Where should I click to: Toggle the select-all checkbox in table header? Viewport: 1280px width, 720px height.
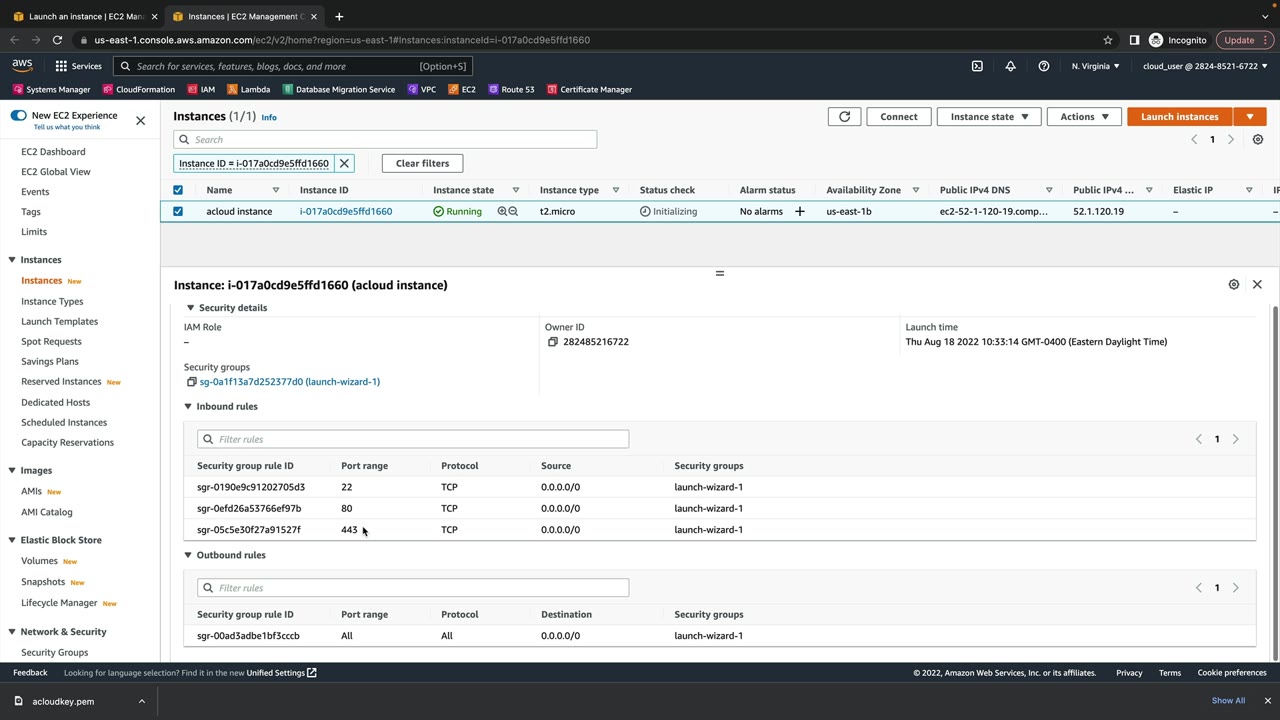pyautogui.click(x=178, y=190)
